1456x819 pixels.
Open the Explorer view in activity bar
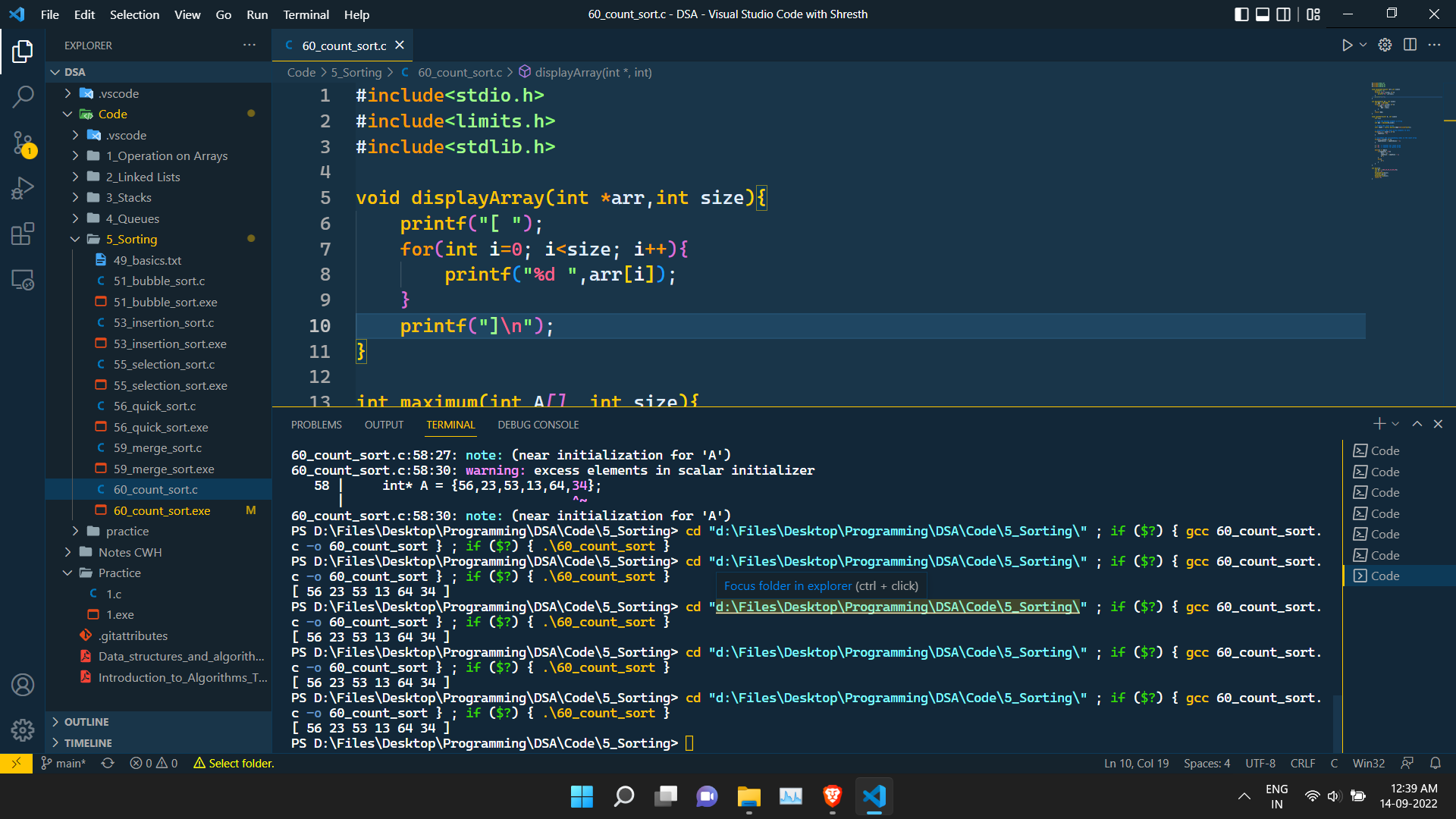coord(23,52)
